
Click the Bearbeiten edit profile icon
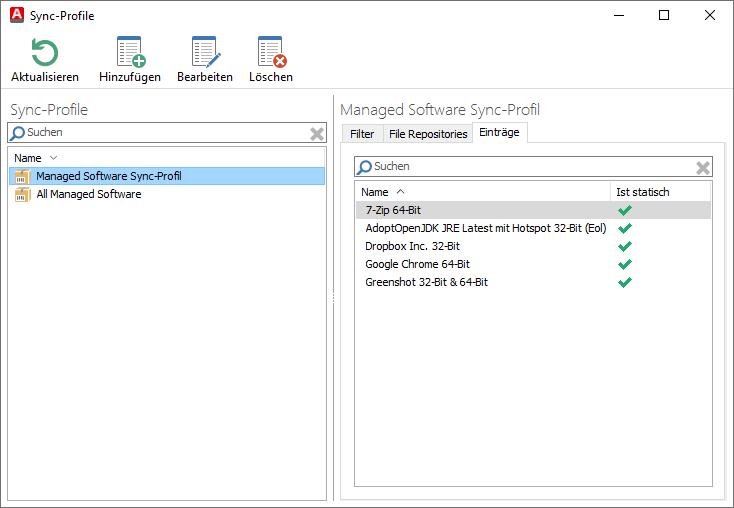point(206,52)
